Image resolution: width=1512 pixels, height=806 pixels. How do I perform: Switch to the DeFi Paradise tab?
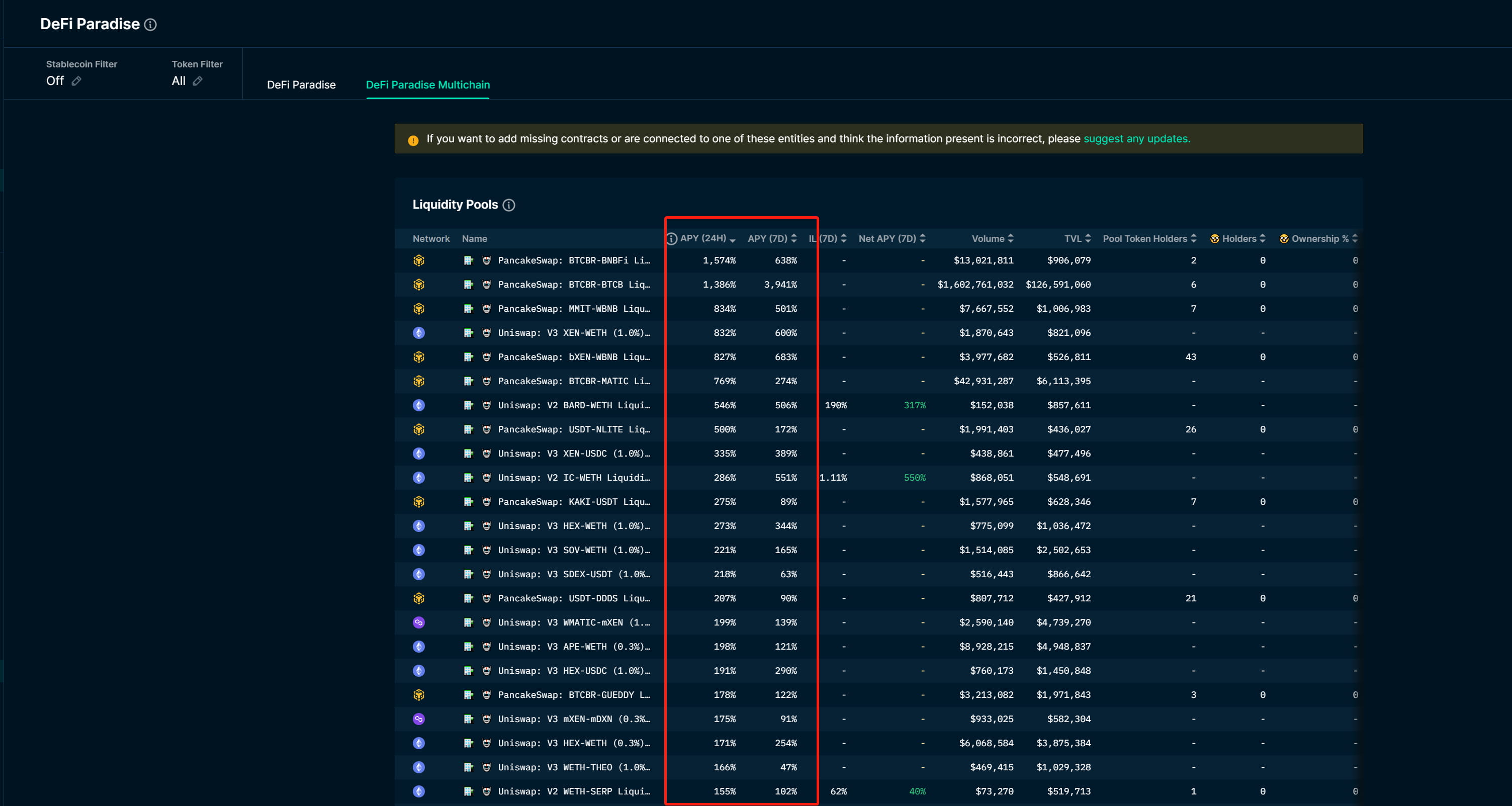(x=301, y=84)
